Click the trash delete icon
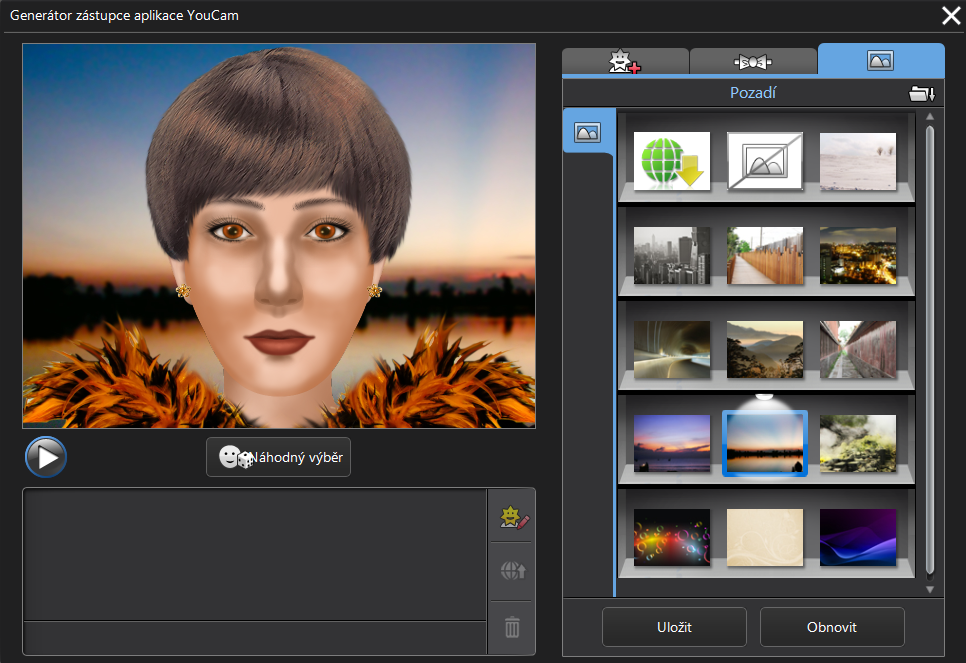The image size is (966, 663). tap(512, 627)
